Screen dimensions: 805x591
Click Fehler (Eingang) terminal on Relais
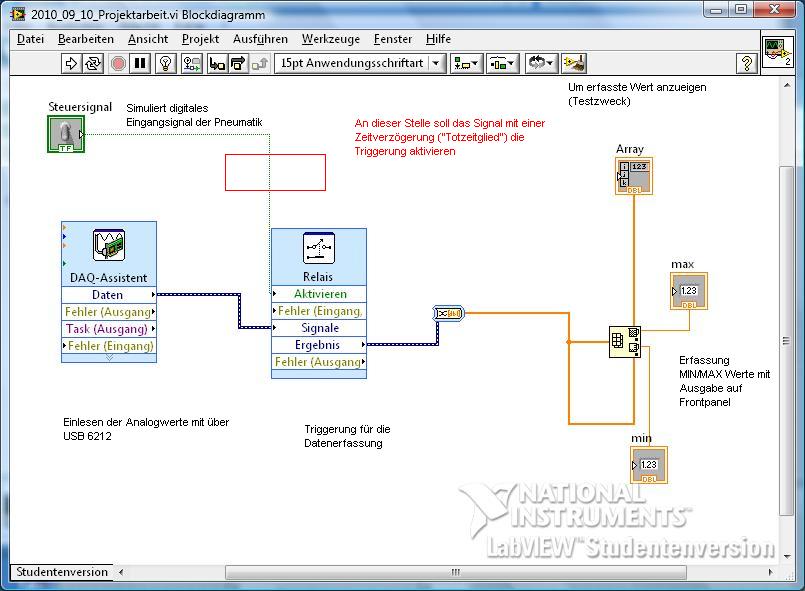point(319,311)
